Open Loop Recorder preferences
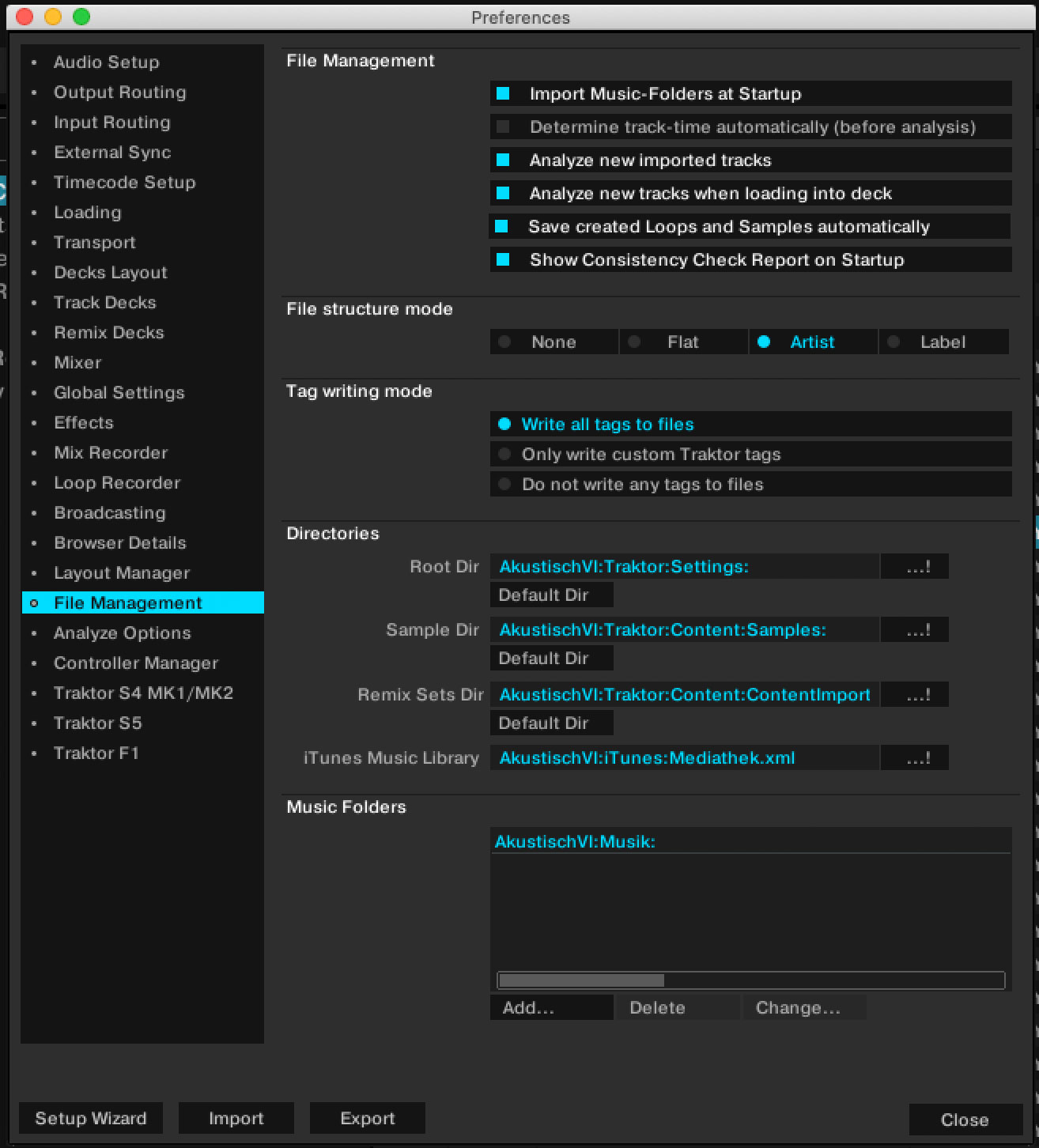 pyautogui.click(x=142, y=483)
